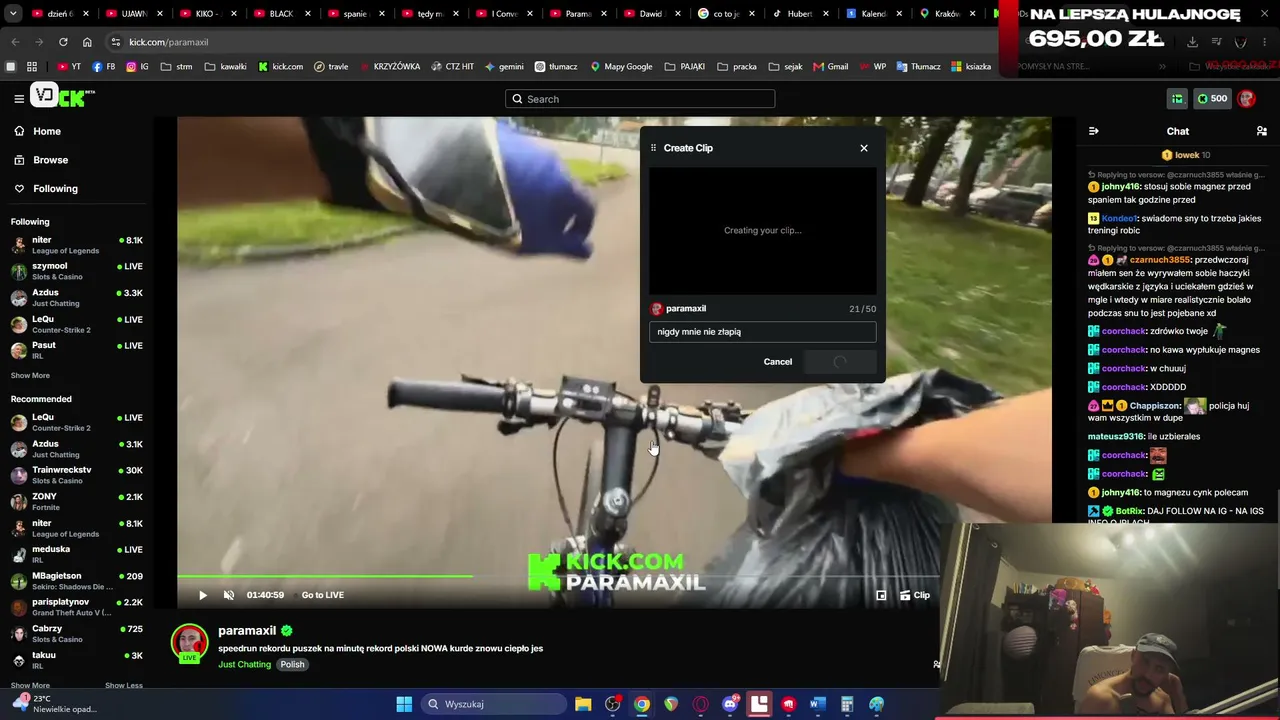Cancel the clip creation

click(x=778, y=362)
